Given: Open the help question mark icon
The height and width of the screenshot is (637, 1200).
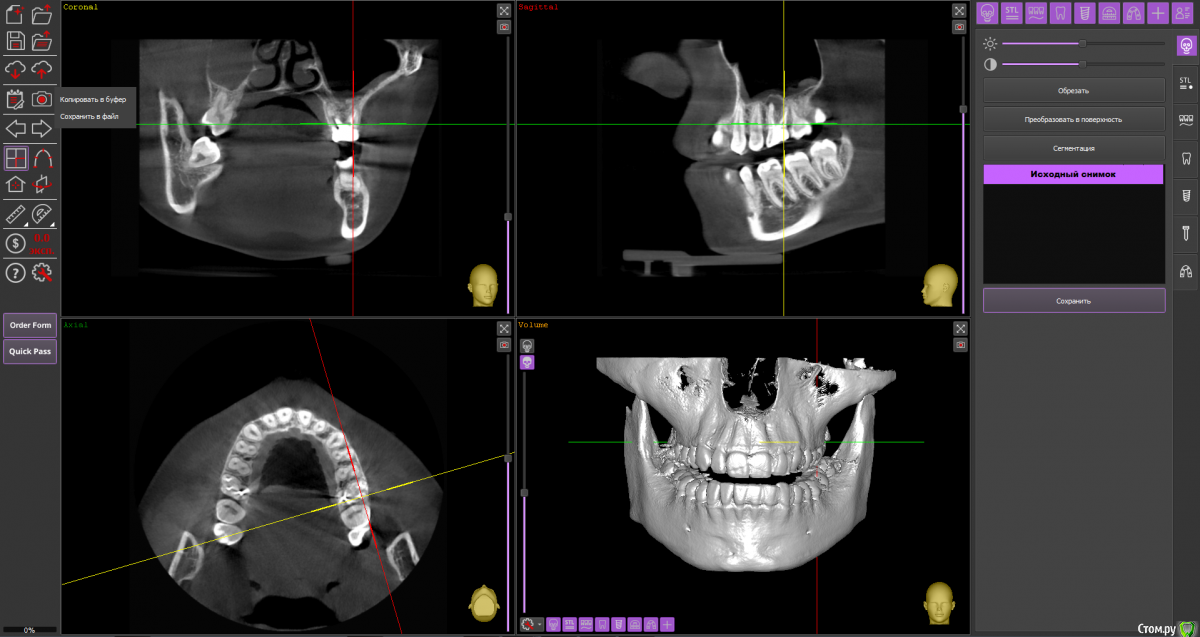Looking at the screenshot, I should point(16,273).
